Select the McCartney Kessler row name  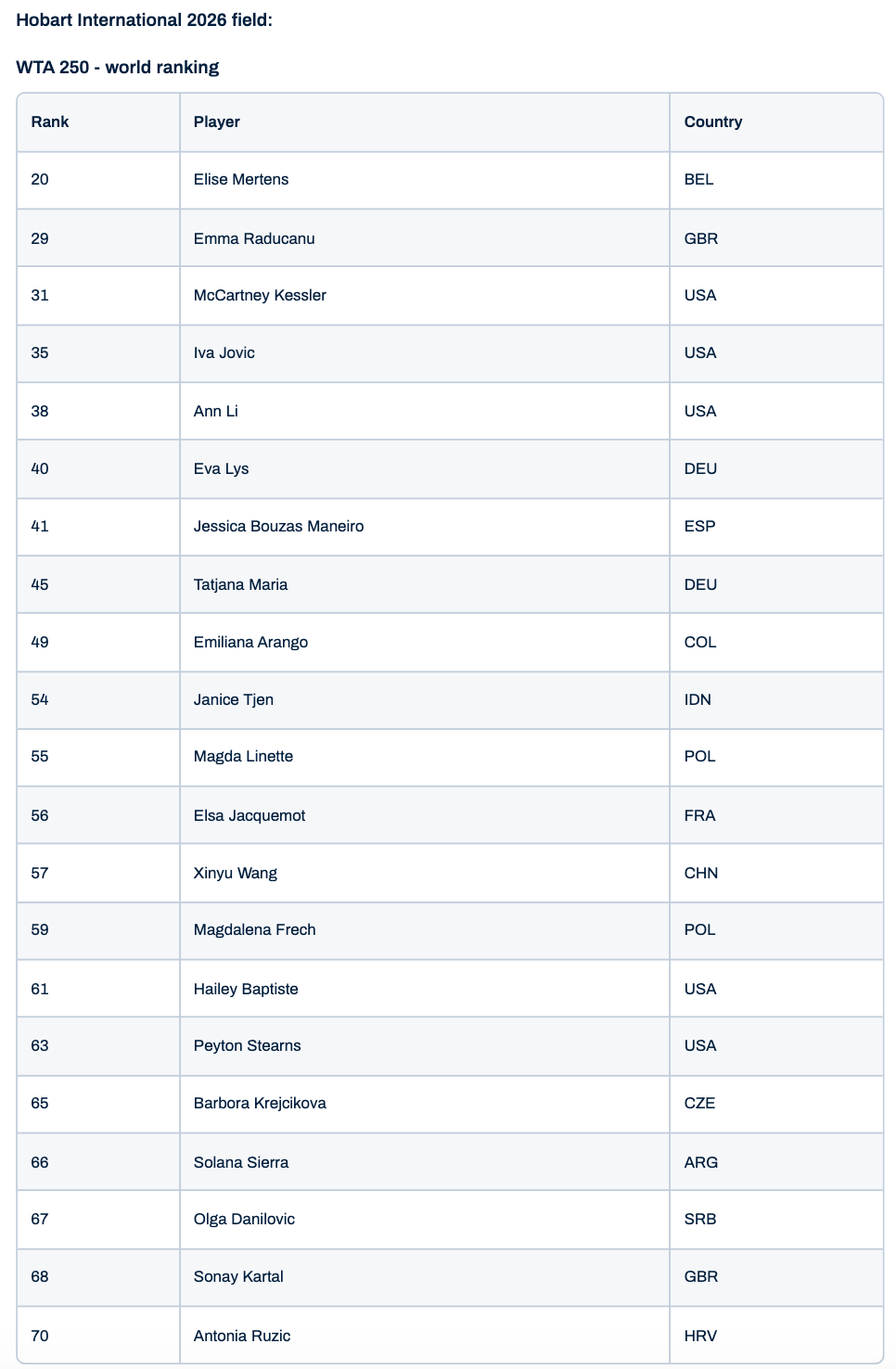pyautogui.click(x=259, y=296)
